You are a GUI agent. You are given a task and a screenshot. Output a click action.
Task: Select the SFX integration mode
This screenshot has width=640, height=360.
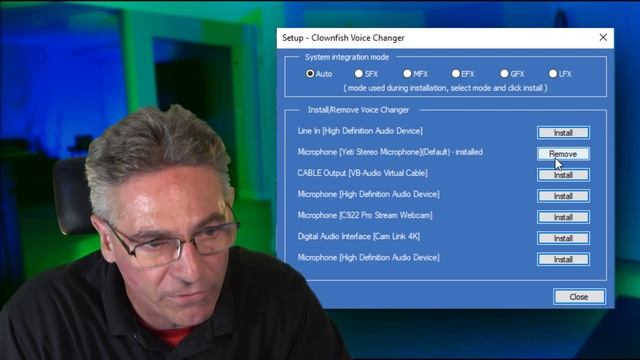[358, 74]
